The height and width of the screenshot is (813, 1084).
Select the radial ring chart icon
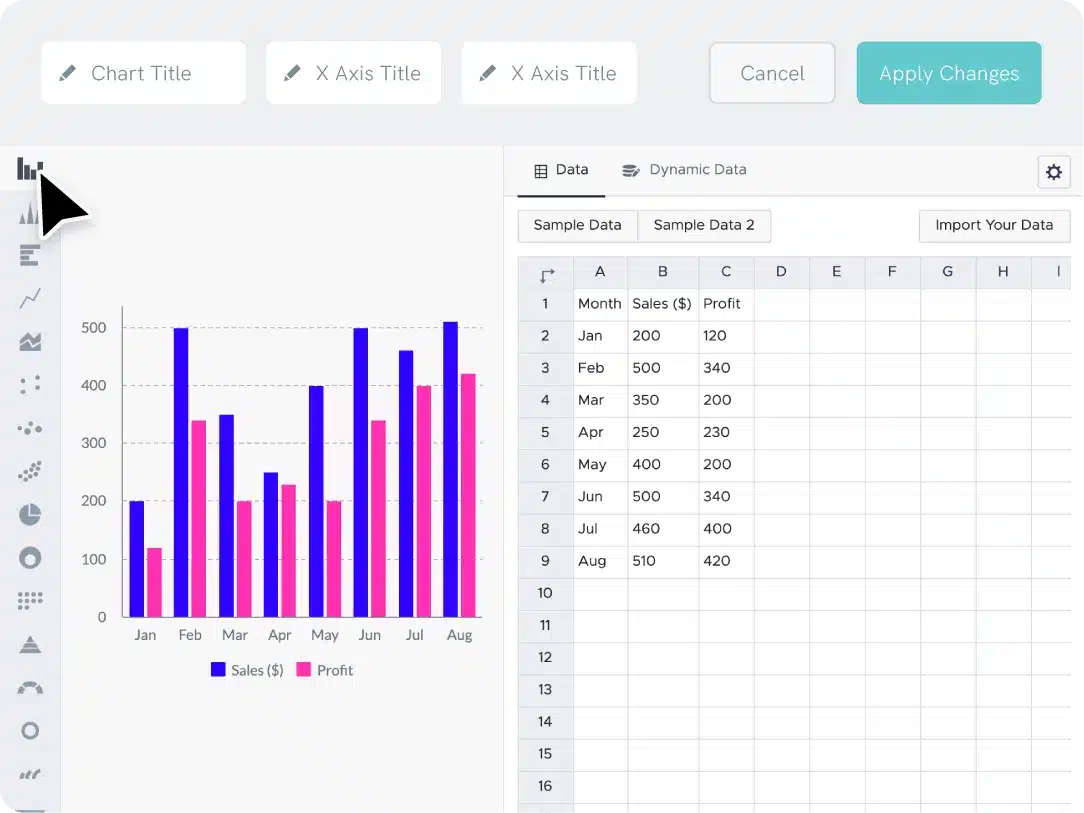point(30,731)
